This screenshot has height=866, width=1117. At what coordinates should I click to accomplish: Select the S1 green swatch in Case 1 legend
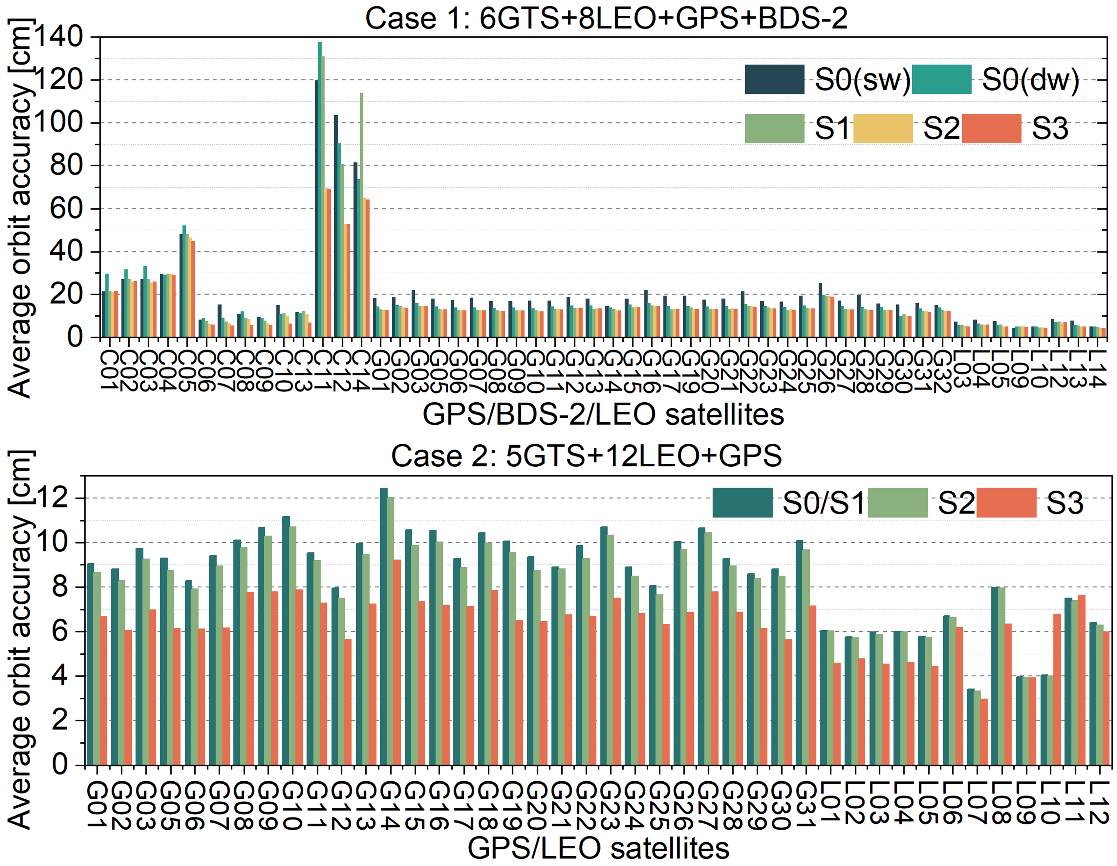click(x=775, y=128)
